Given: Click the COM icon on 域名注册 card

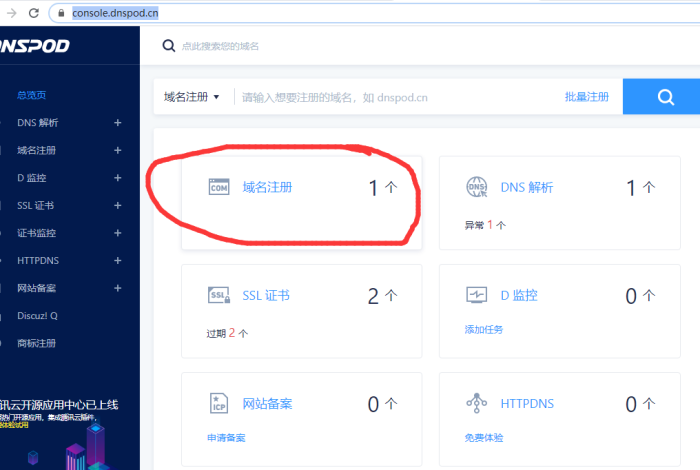Looking at the screenshot, I should pyautogui.click(x=219, y=187).
